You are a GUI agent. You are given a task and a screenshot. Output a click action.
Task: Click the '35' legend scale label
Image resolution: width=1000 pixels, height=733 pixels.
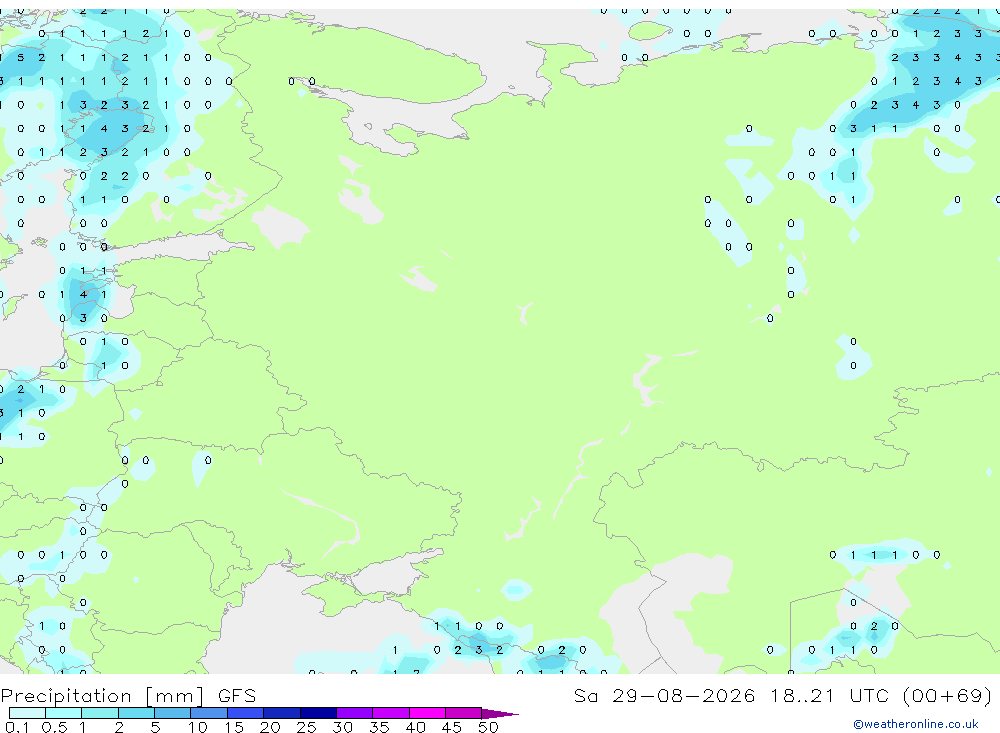pyautogui.click(x=379, y=727)
